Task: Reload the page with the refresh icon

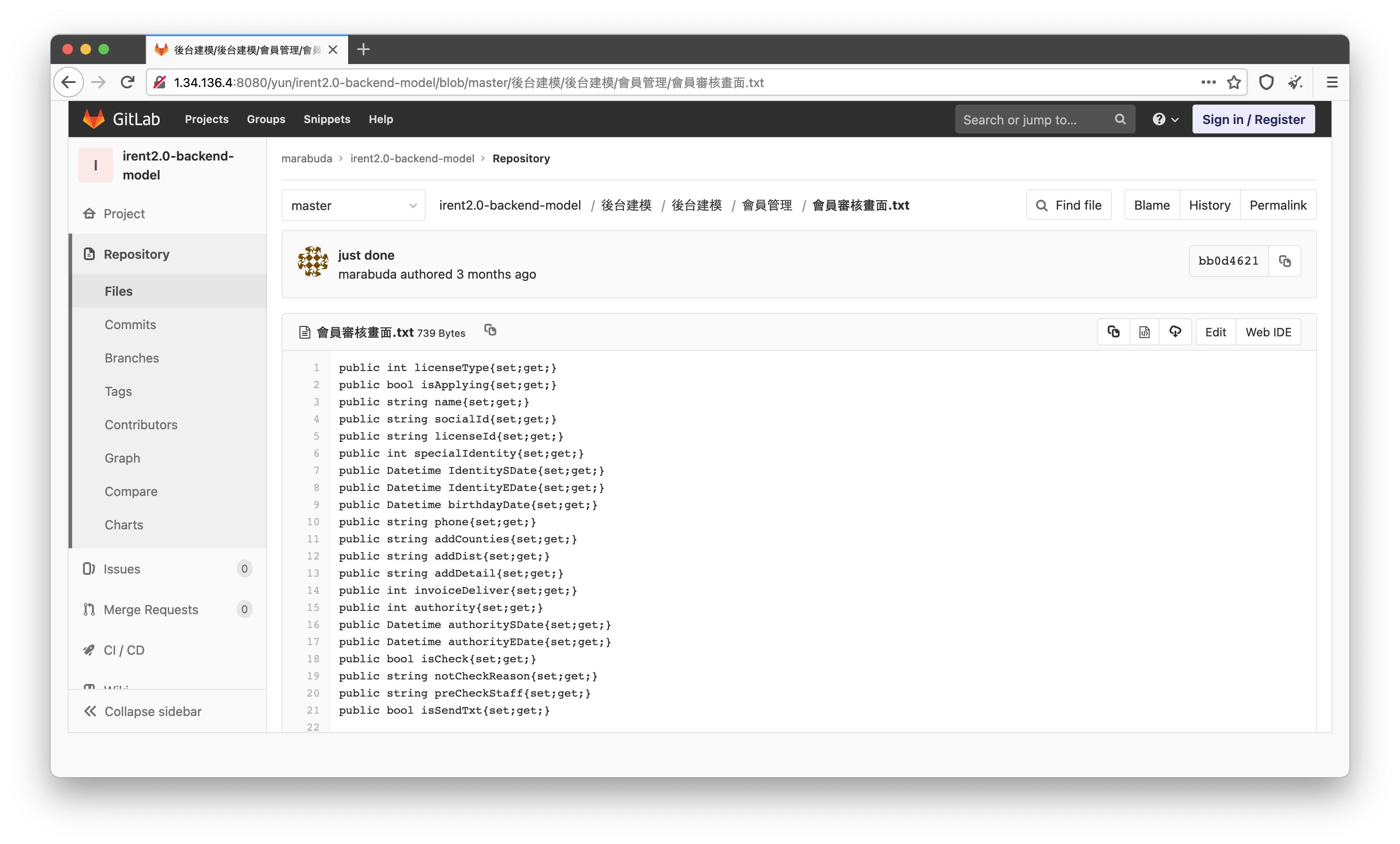Action: (127, 83)
